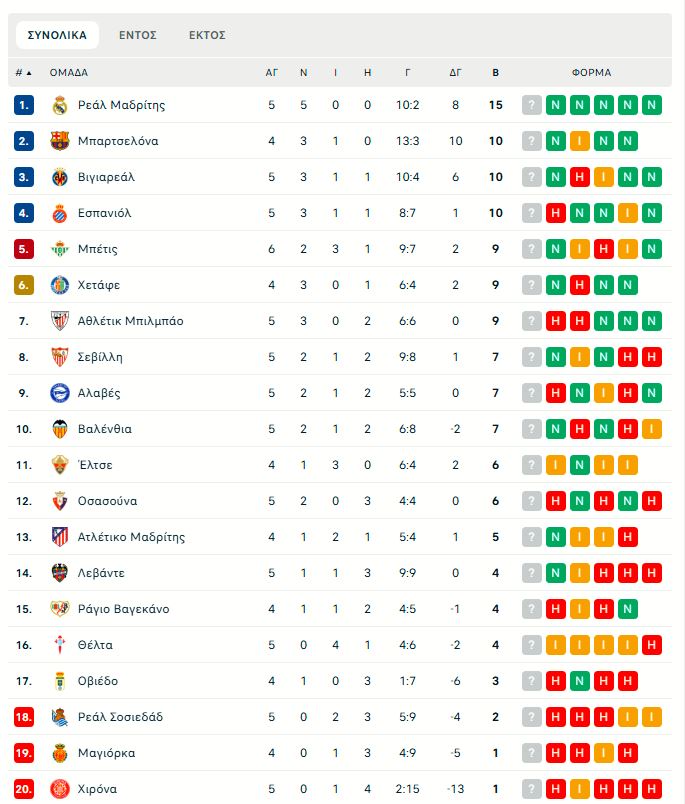685x804 pixels.
Task: Sort table by the # column arrow
Action: click(28, 73)
